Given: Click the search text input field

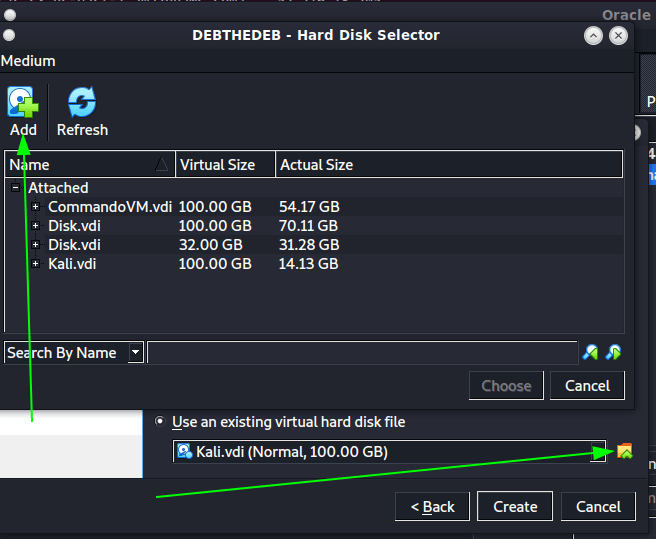Looking at the screenshot, I should 362,353.
